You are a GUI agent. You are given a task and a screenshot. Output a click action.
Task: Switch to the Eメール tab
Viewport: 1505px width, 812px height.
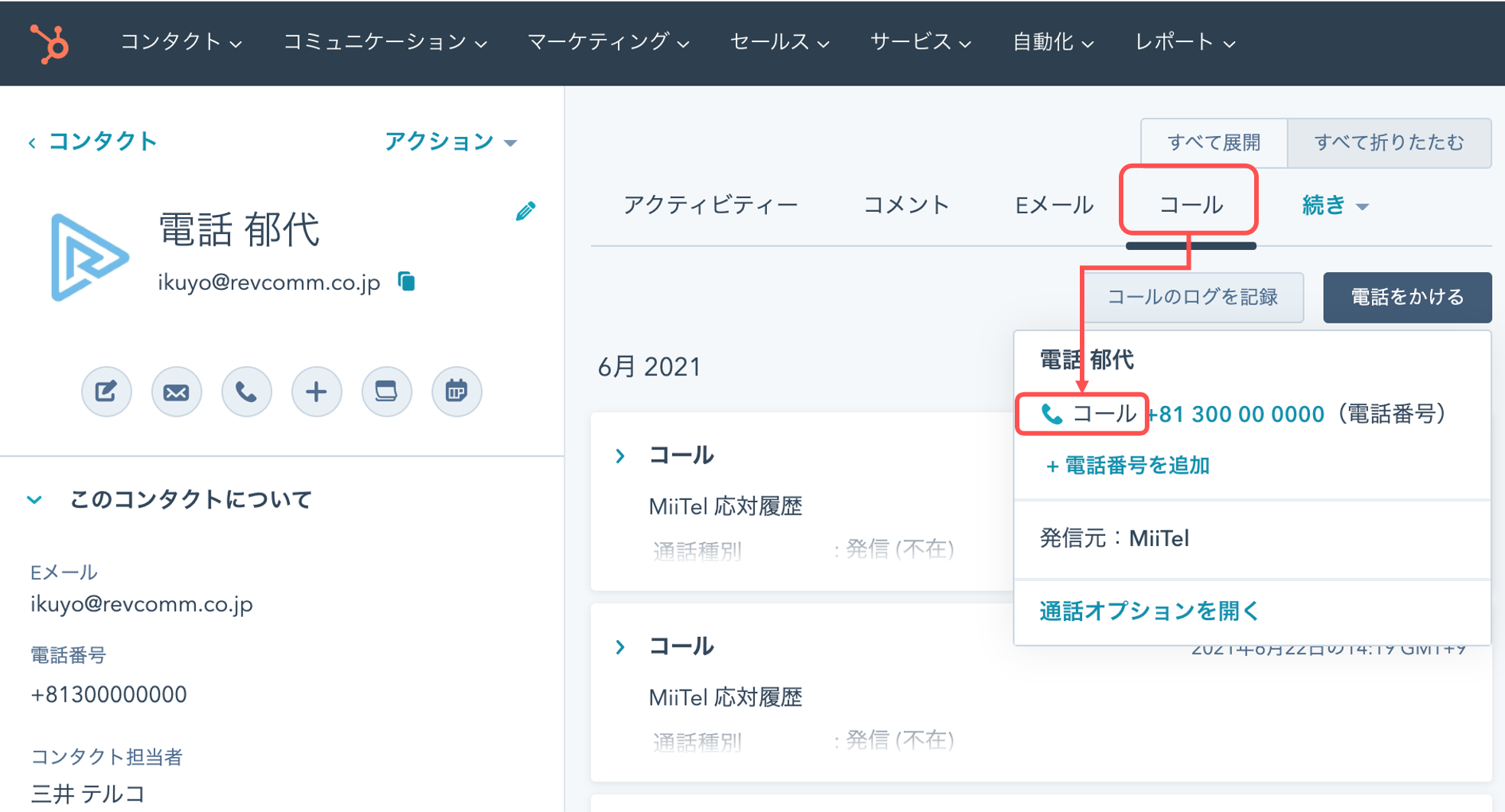pos(1054,205)
